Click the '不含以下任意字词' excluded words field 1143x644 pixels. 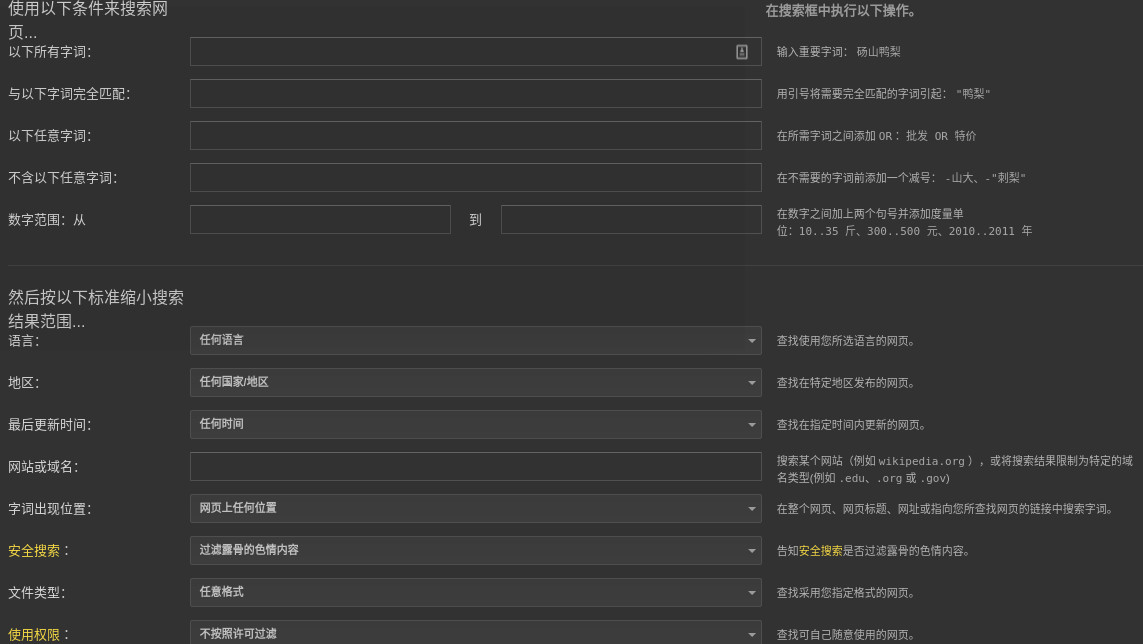[x=475, y=177]
